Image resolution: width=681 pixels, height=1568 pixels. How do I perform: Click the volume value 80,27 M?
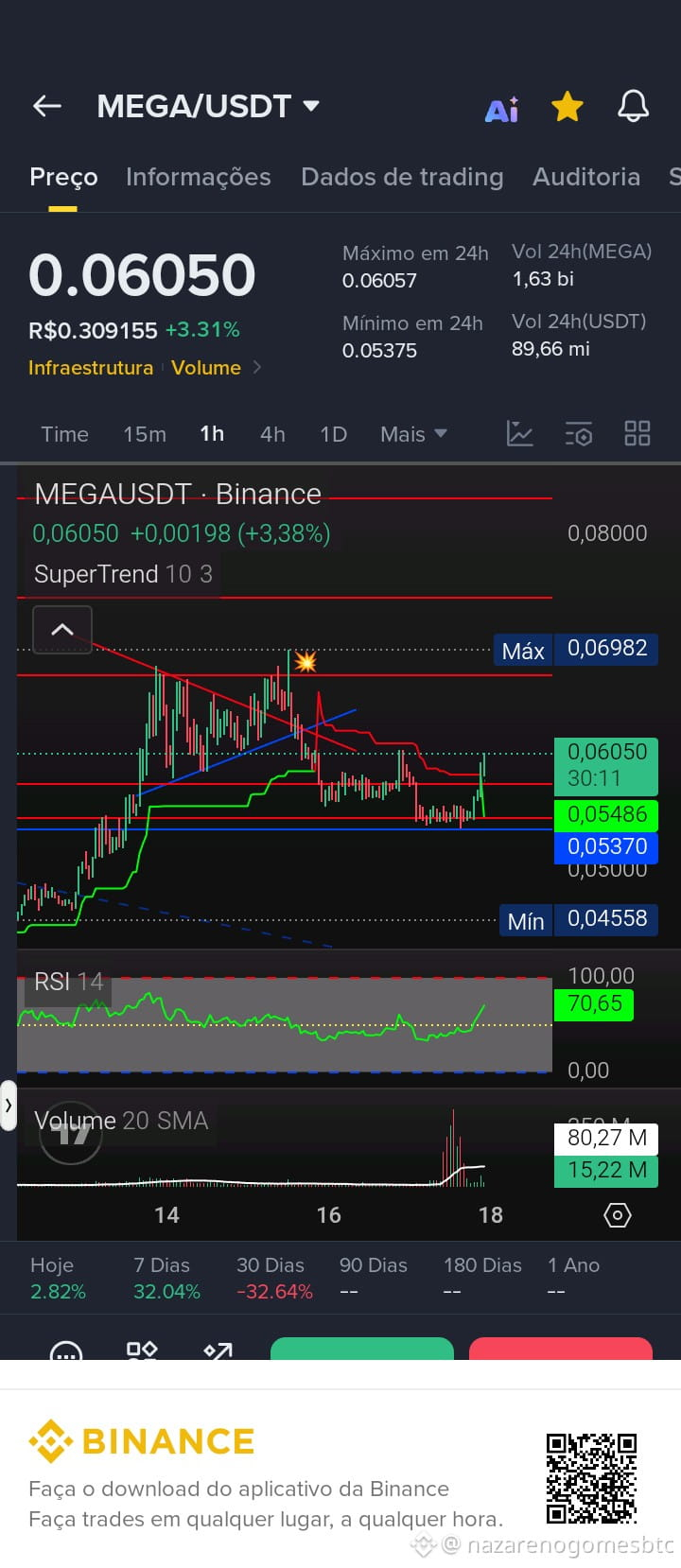click(x=605, y=1138)
